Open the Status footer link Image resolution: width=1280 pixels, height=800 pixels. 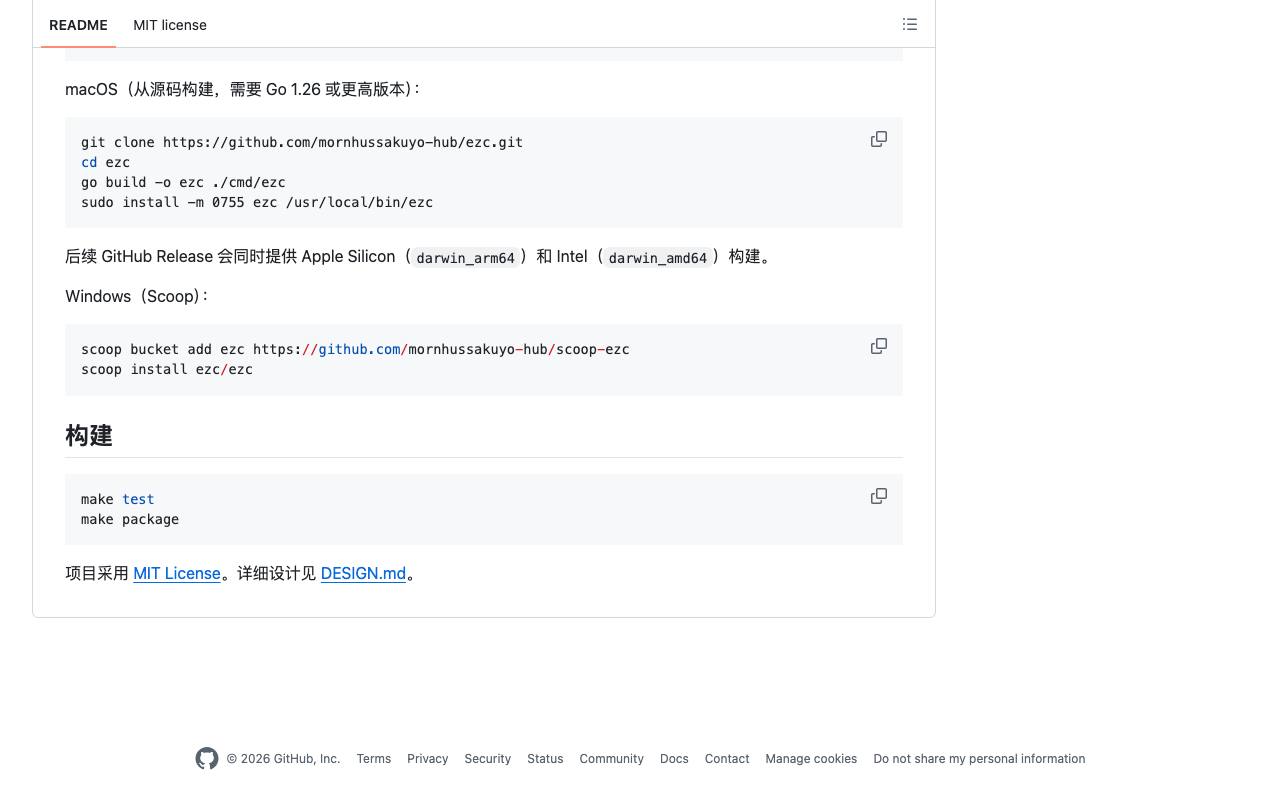coord(545,759)
